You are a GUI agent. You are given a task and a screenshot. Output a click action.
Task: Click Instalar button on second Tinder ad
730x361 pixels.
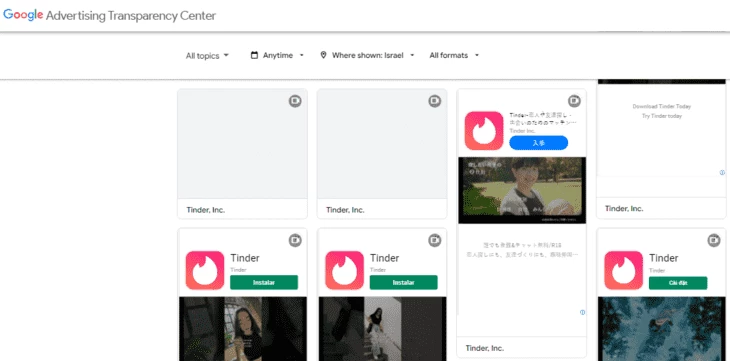(x=404, y=282)
